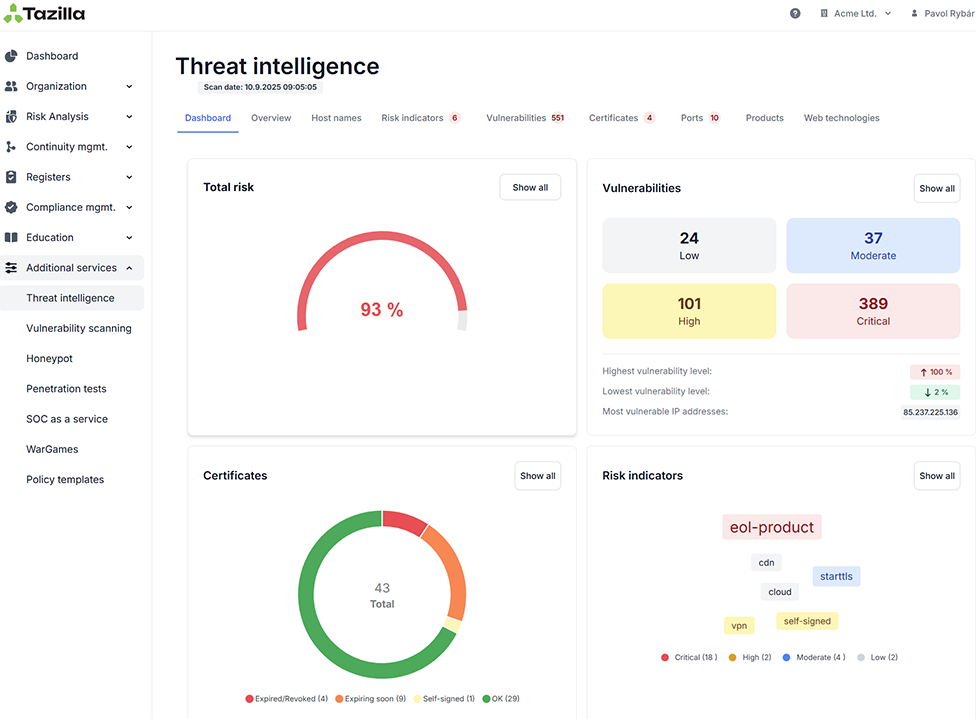
Task: Click the Compliance mgmt. badge icon
Action: point(11,207)
